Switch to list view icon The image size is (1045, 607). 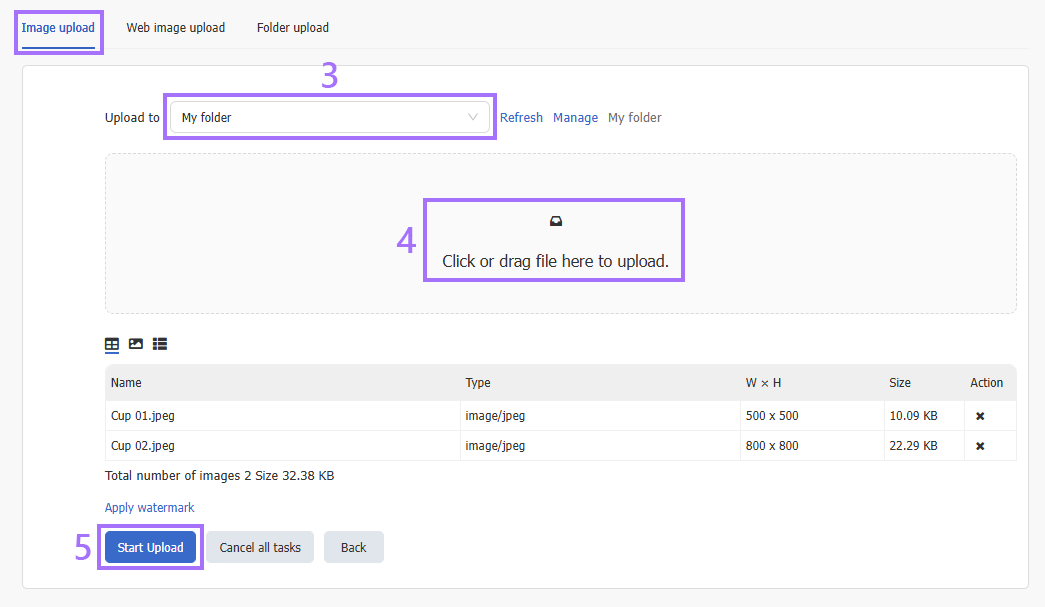click(160, 344)
